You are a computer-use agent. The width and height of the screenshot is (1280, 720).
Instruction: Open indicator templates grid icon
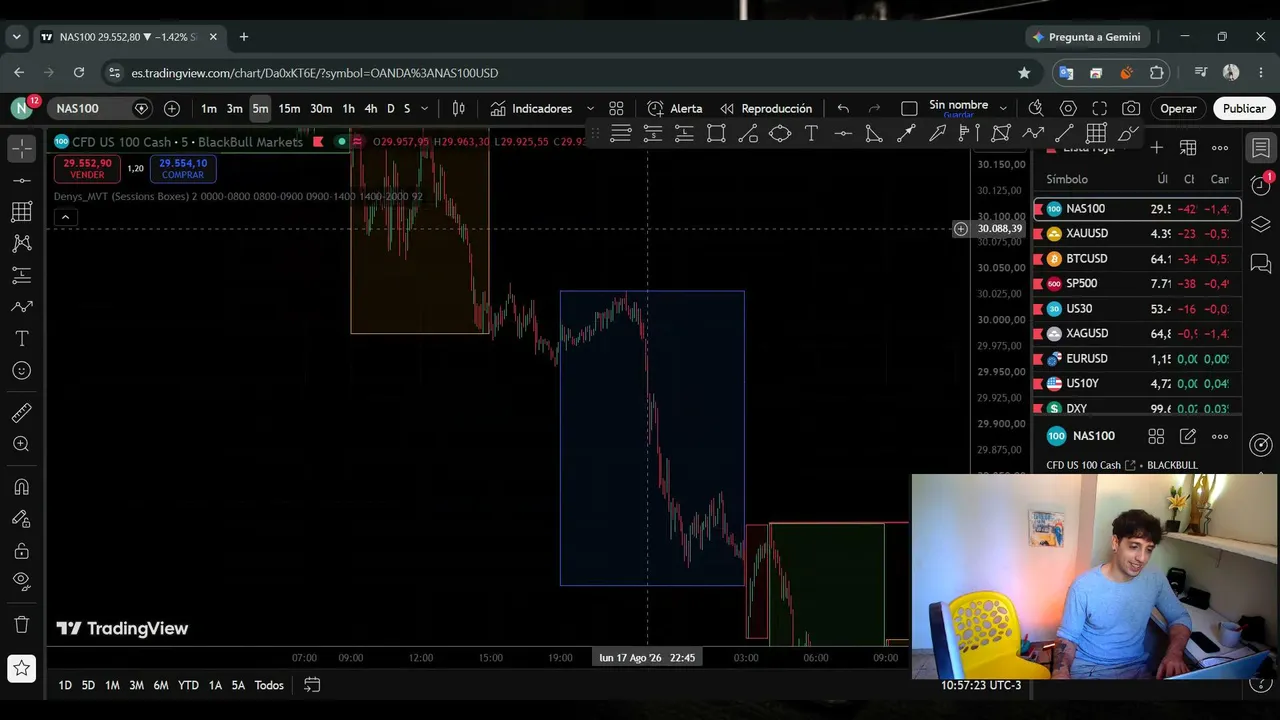pyautogui.click(x=616, y=108)
